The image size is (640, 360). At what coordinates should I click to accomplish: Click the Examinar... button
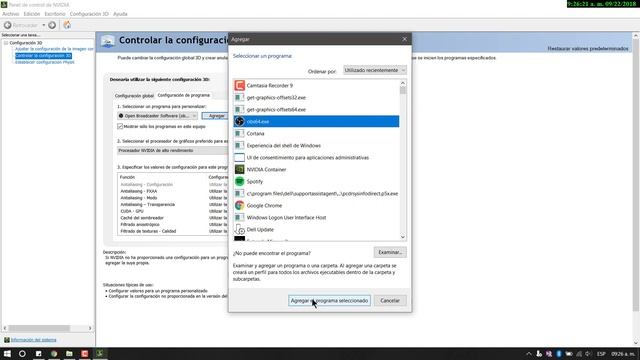[x=390, y=252]
